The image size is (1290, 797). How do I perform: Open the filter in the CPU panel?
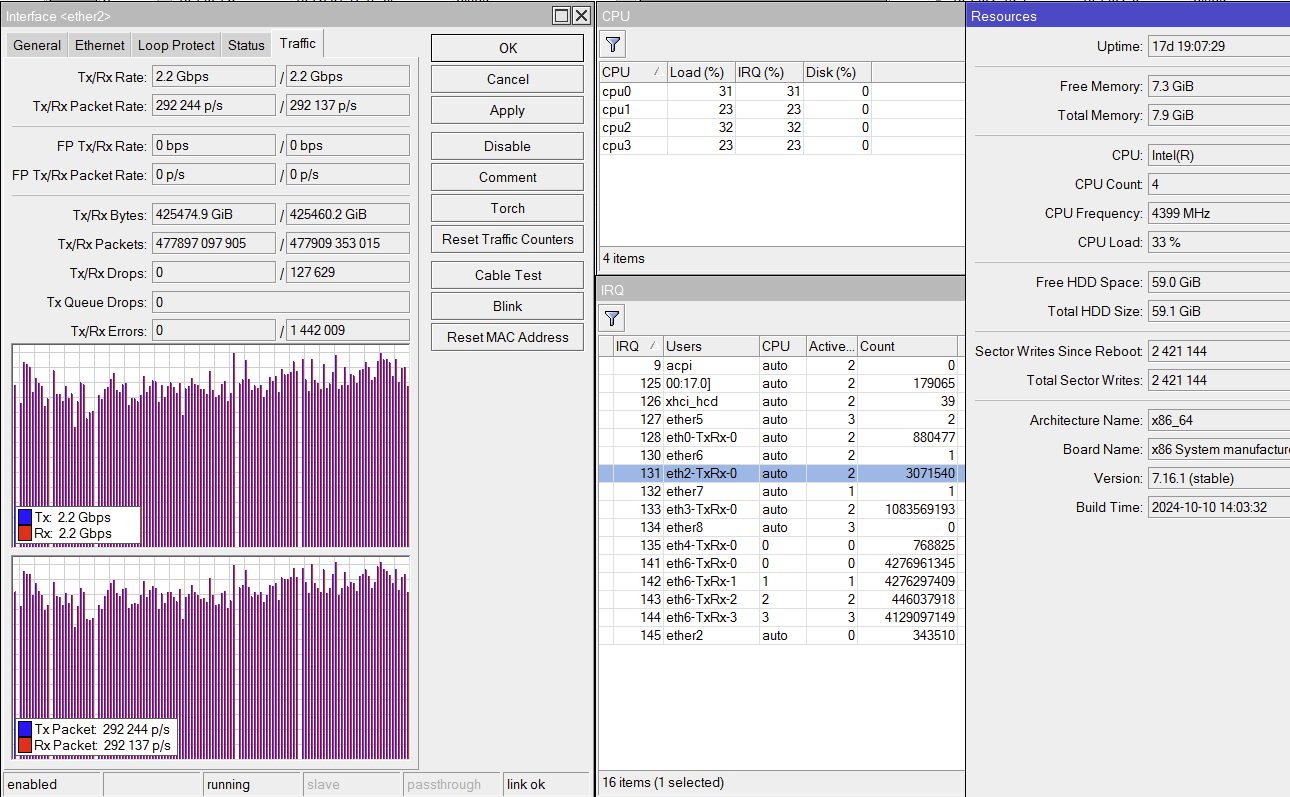pos(613,44)
